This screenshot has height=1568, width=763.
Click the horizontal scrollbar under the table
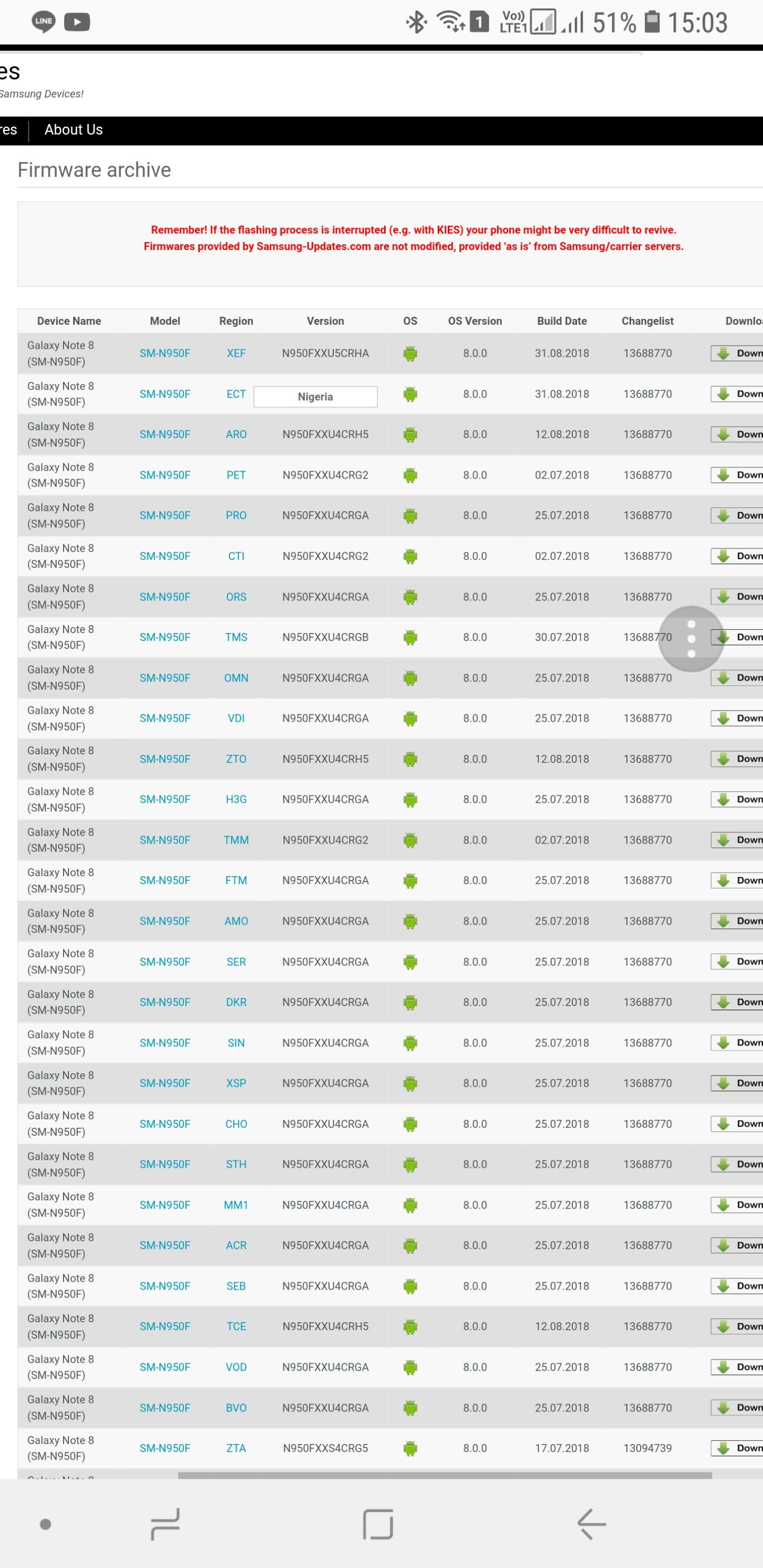445,1476
